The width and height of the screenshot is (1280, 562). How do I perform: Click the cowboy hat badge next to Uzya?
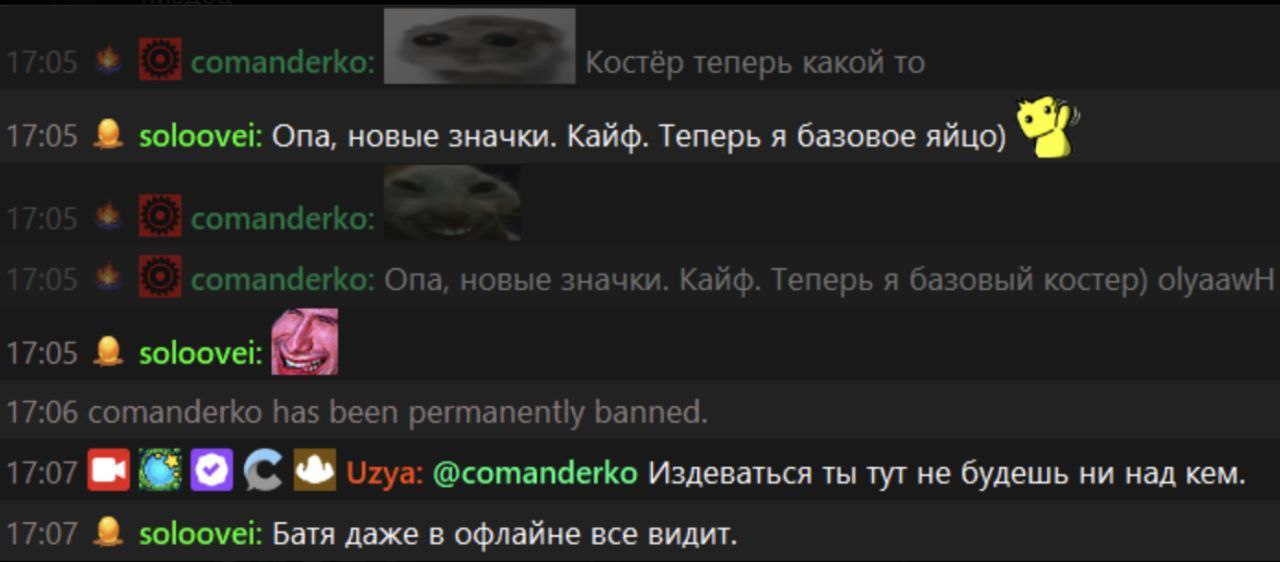point(315,471)
